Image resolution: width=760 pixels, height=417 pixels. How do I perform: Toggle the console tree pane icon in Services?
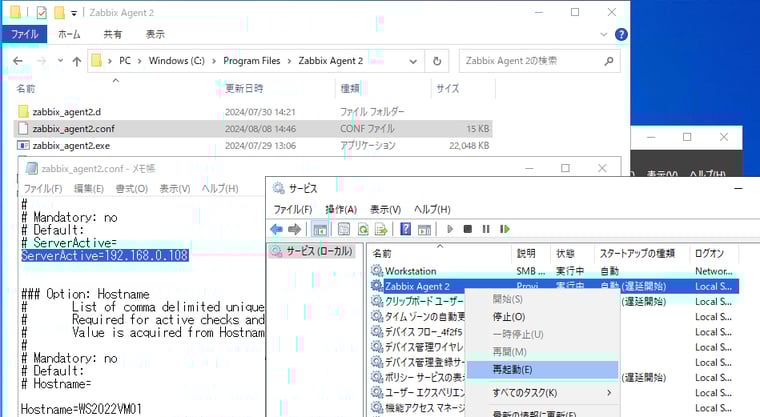click(320, 229)
